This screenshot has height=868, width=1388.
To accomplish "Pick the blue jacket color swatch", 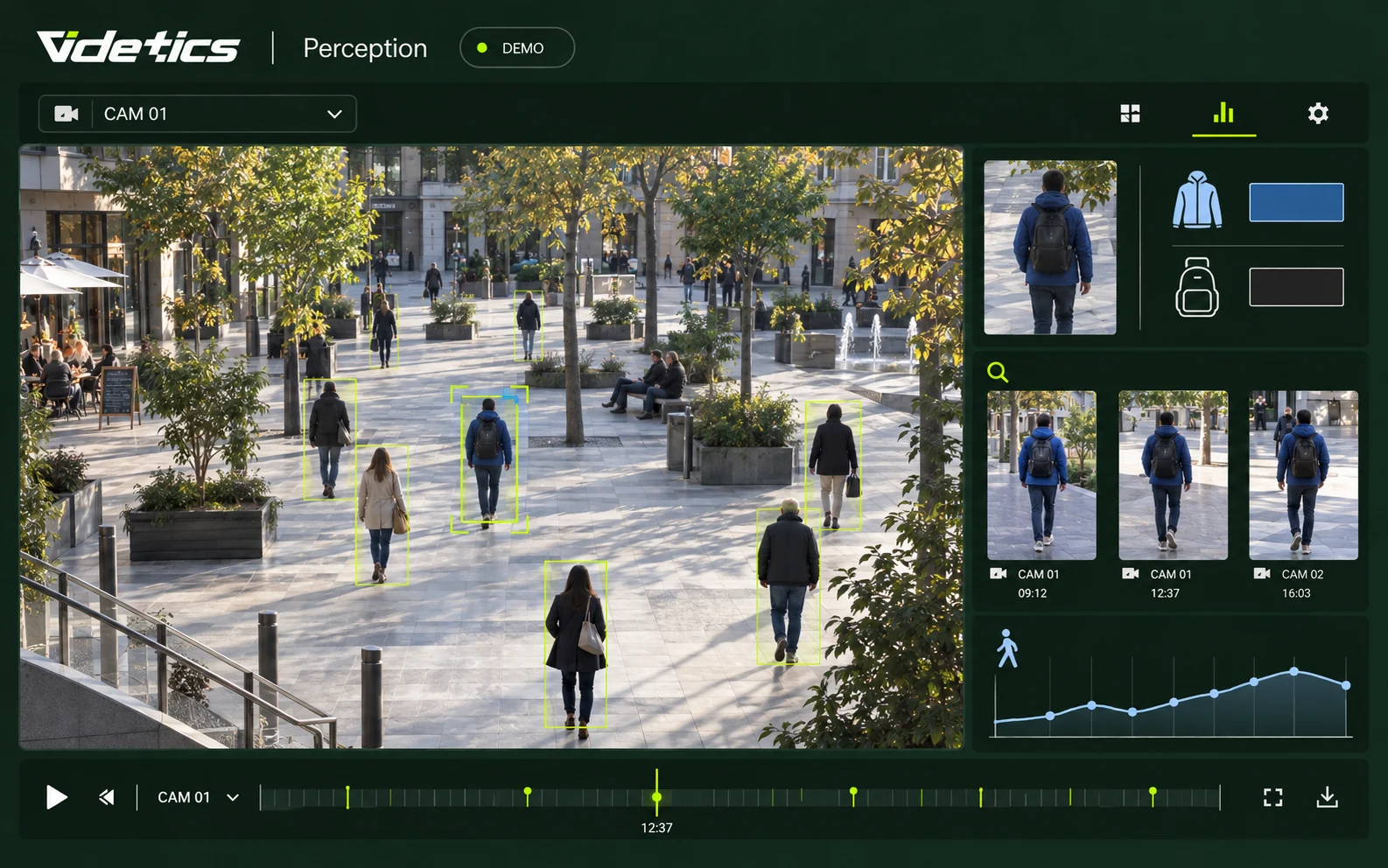I will (1296, 202).
